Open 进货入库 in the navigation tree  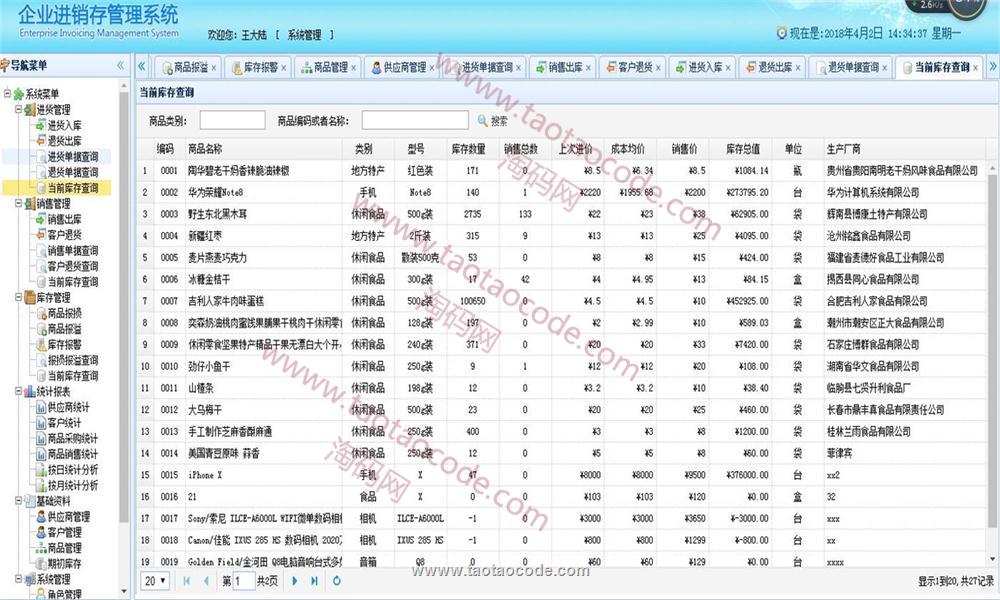pos(65,126)
